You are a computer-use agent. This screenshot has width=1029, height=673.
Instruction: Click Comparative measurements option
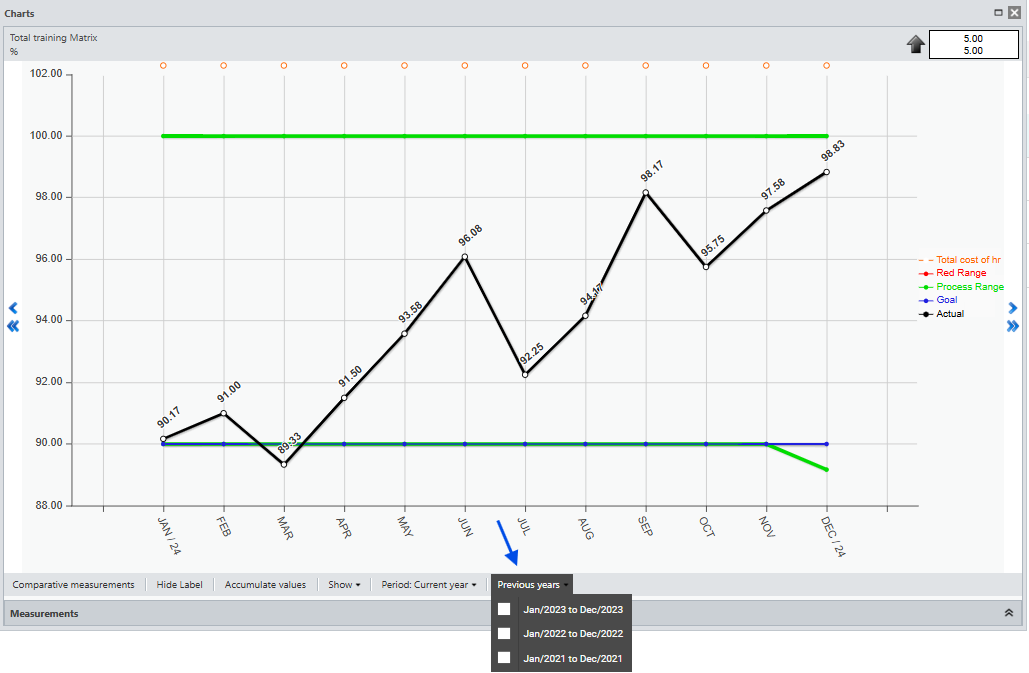pyautogui.click(x=73, y=585)
